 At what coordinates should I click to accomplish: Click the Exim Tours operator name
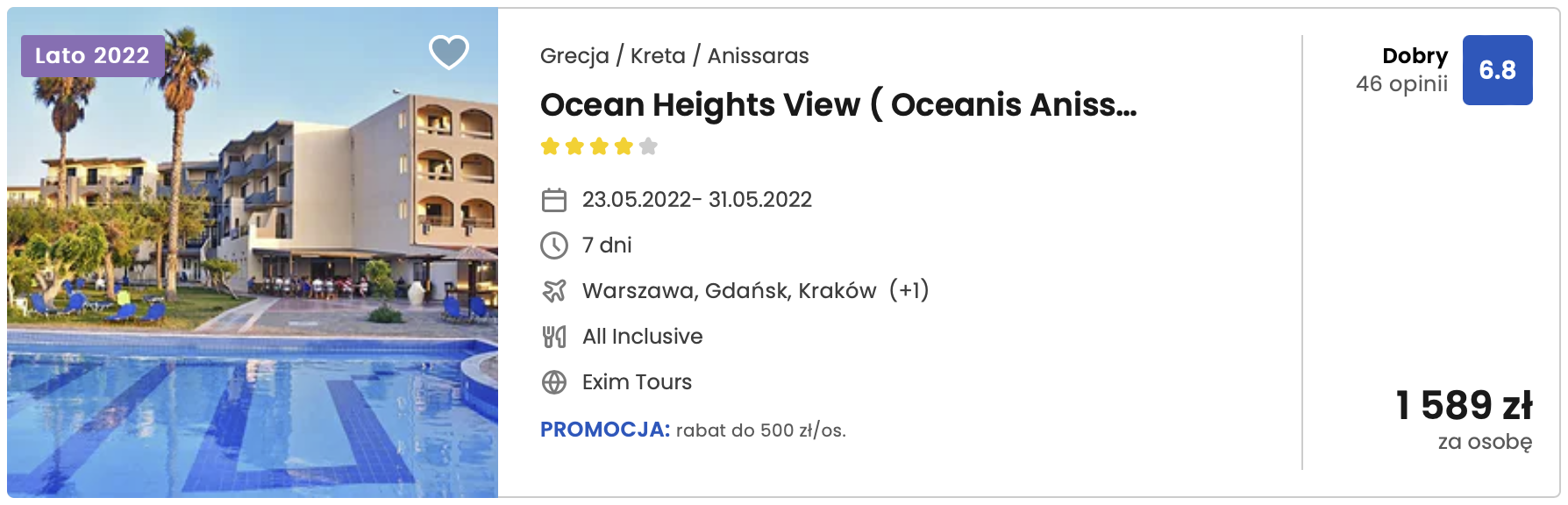pos(637,382)
